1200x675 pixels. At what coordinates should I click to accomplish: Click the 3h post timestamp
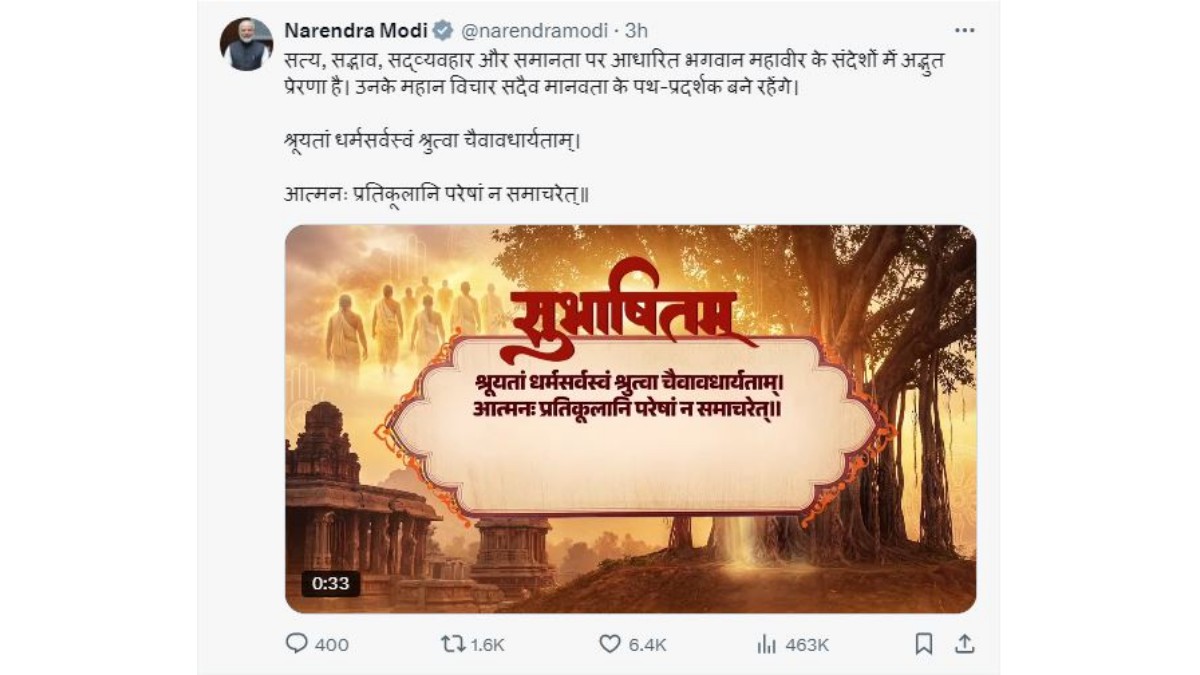(637, 30)
